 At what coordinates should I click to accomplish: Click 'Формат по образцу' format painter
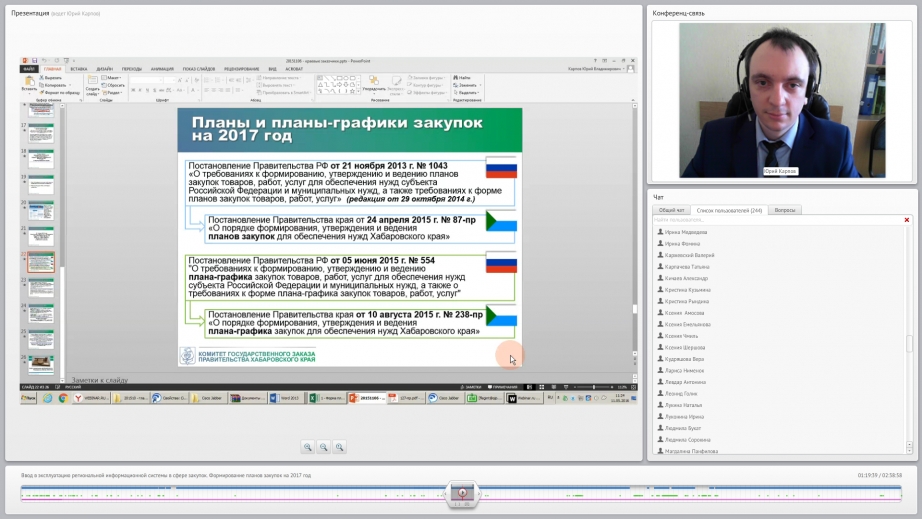pos(59,93)
